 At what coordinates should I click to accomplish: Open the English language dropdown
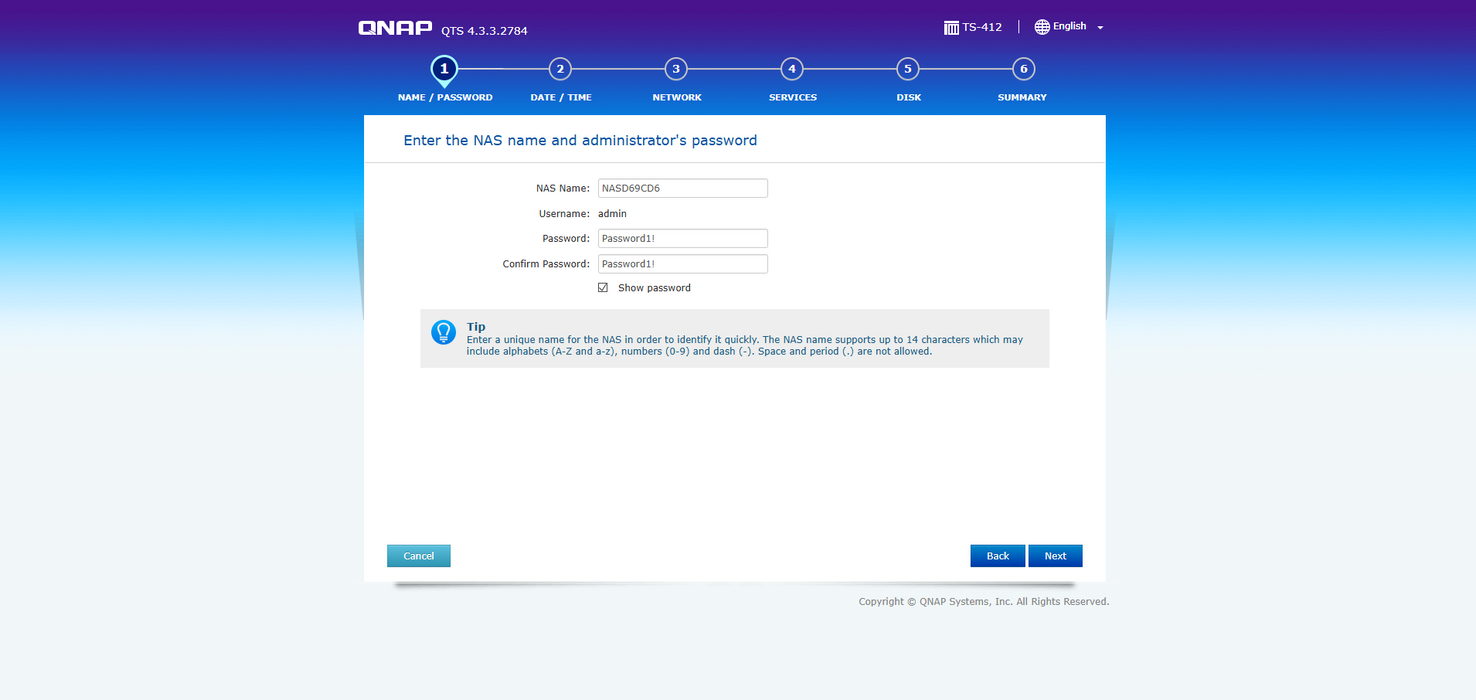(x=1069, y=27)
